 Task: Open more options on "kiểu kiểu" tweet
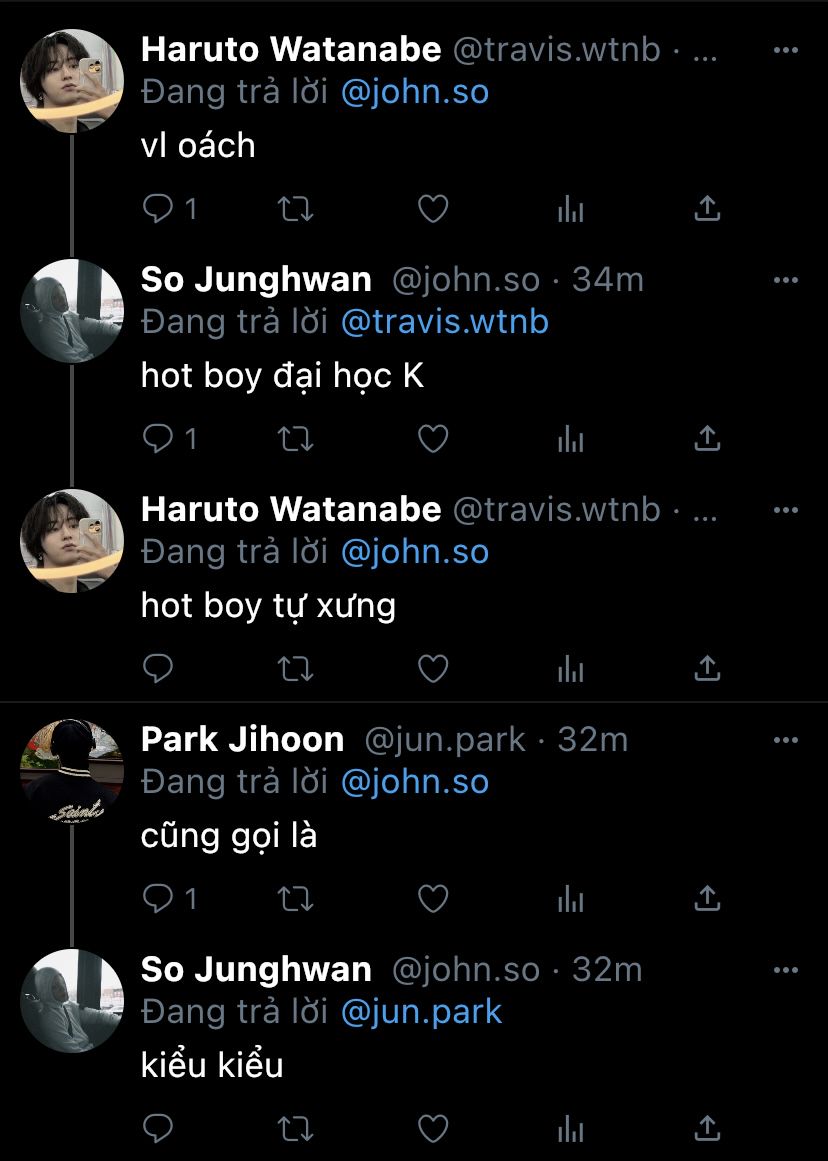pyautogui.click(x=786, y=970)
